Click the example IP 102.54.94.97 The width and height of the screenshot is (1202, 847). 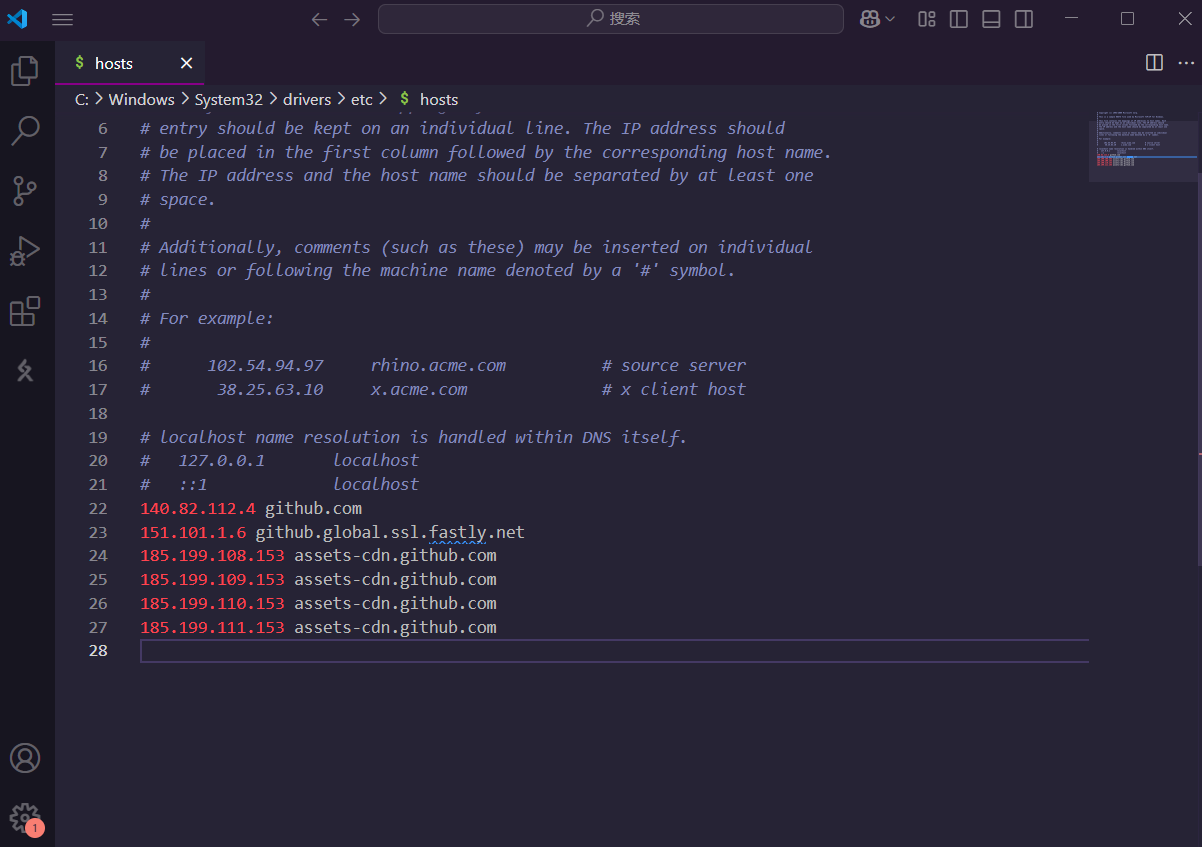point(265,365)
